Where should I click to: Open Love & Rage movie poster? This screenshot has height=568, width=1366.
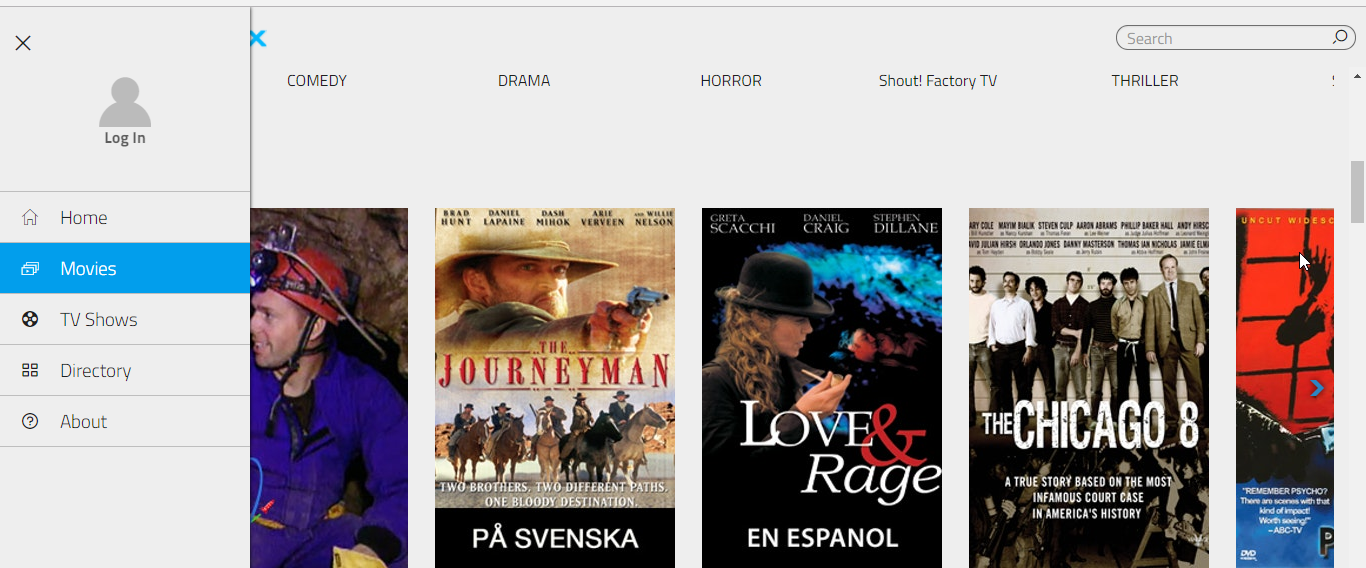[x=822, y=388]
